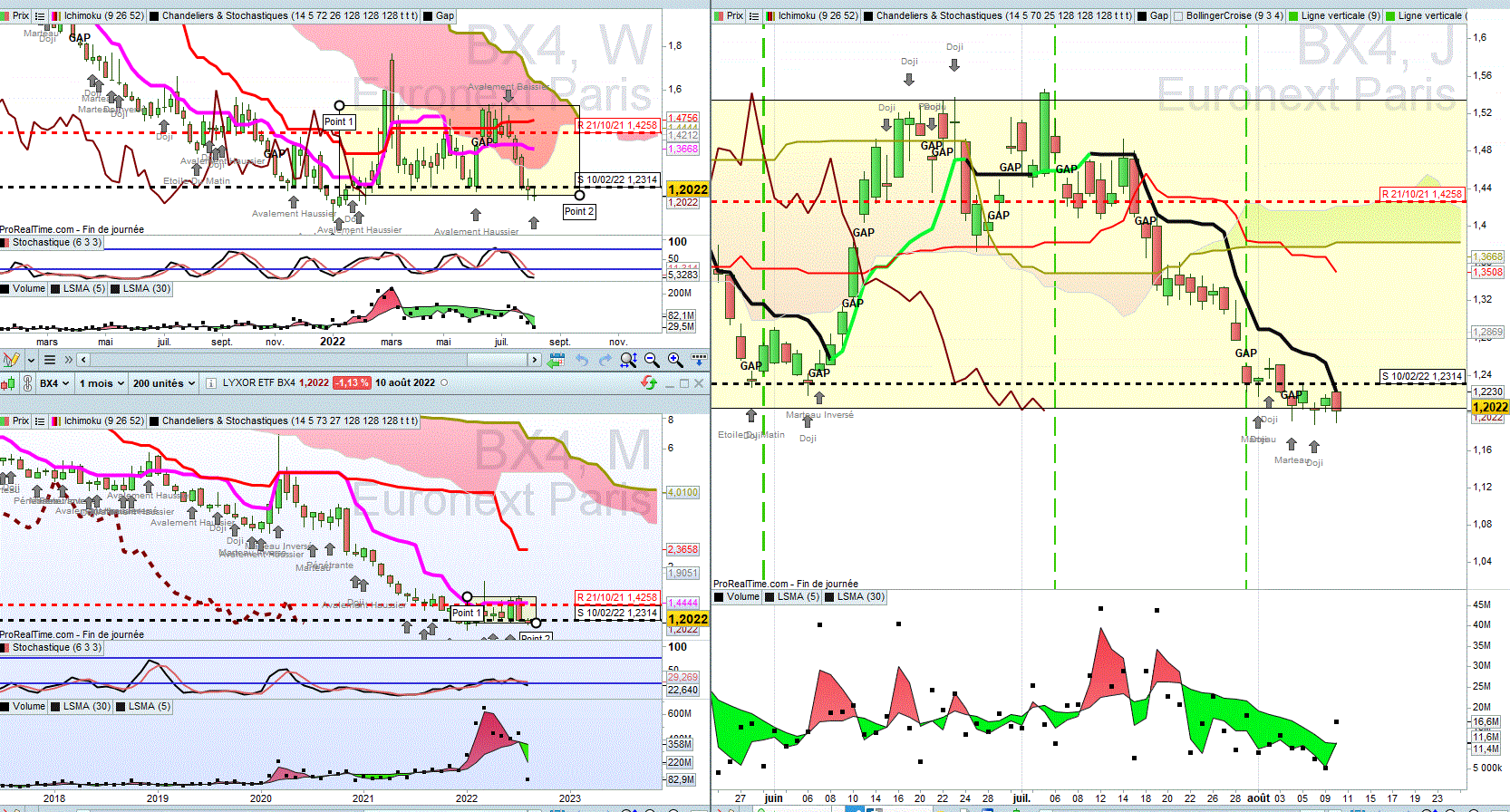Image resolution: width=1510 pixels, height=812 pixels.
Task: Click the Ichimoku color swatch on weekly chart
Action: pos(57,15)
